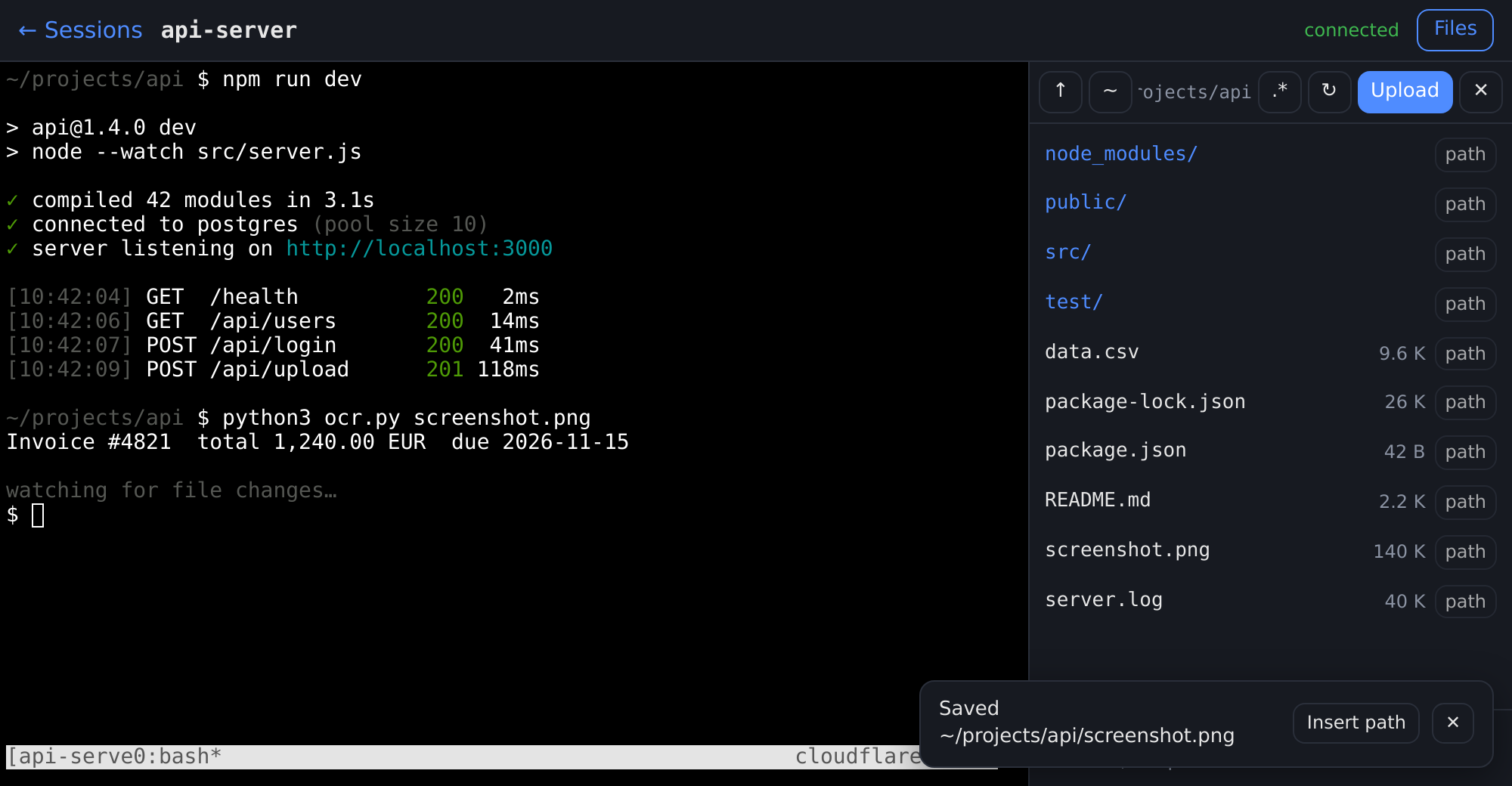Click the POST /api/login log line
Viewport: 1512px width, 786px height.
(x=273, y=345)
